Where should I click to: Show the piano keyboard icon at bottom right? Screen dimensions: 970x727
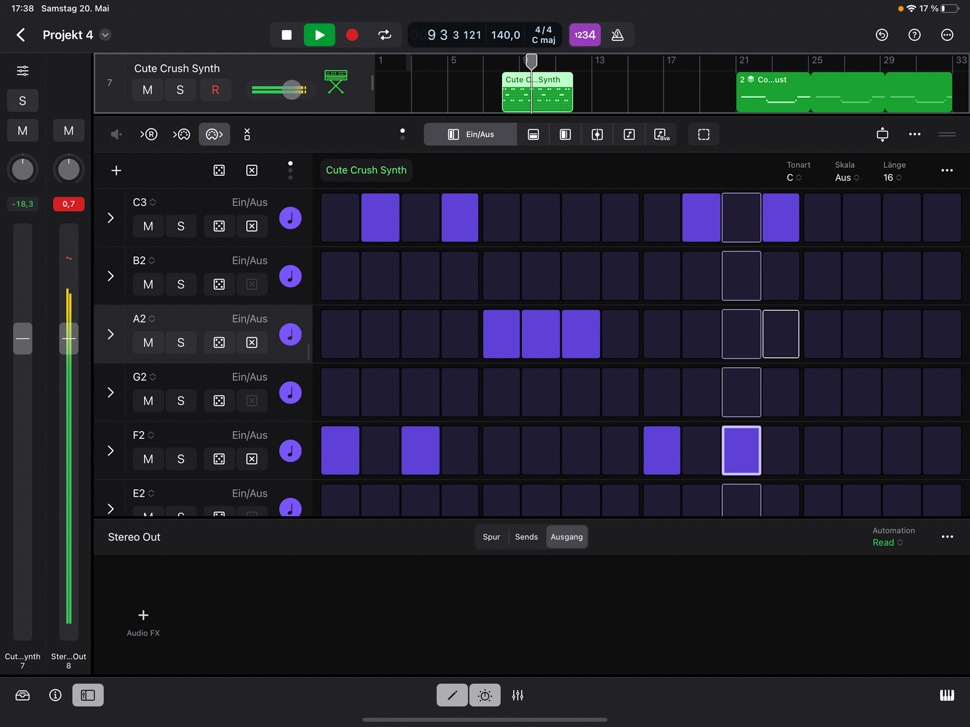(x=947, y=695)
